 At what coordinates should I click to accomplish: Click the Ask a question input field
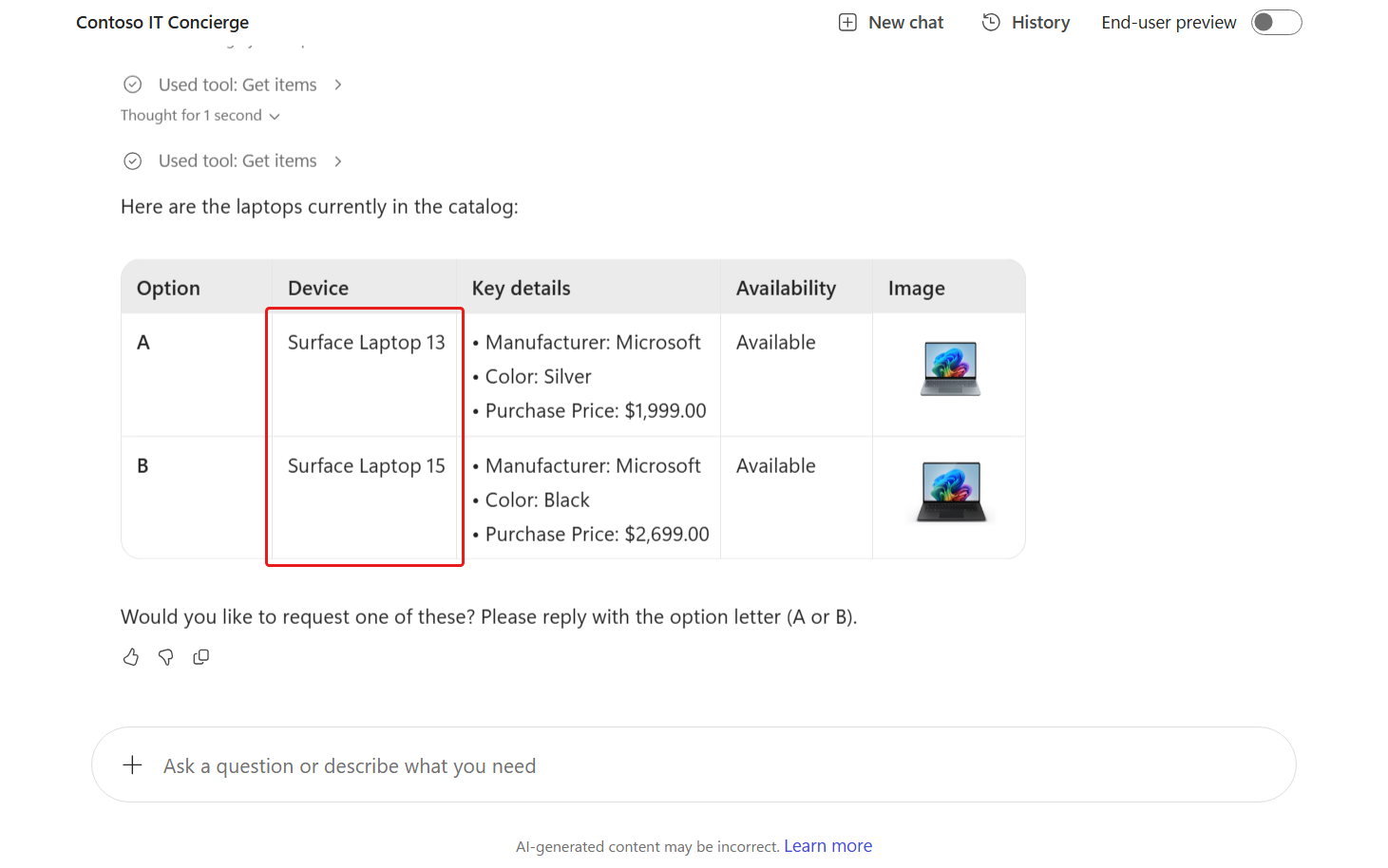click(694, 764)
